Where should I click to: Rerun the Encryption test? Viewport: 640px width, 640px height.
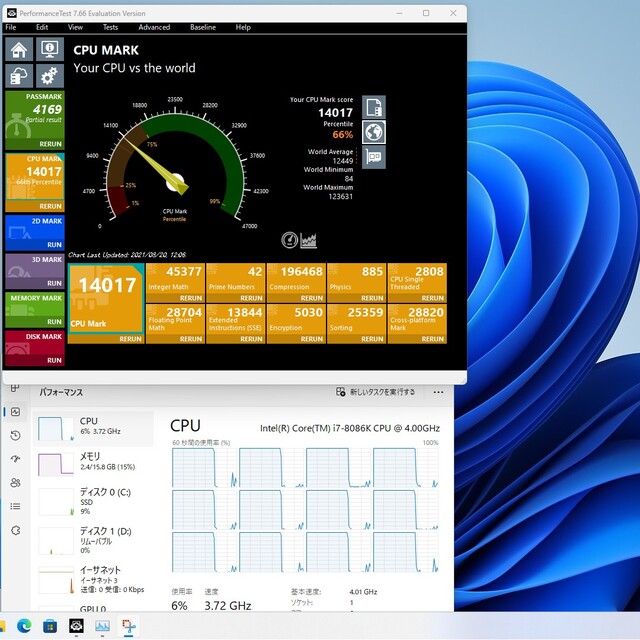pyautogui.click(x=312, y=339)
